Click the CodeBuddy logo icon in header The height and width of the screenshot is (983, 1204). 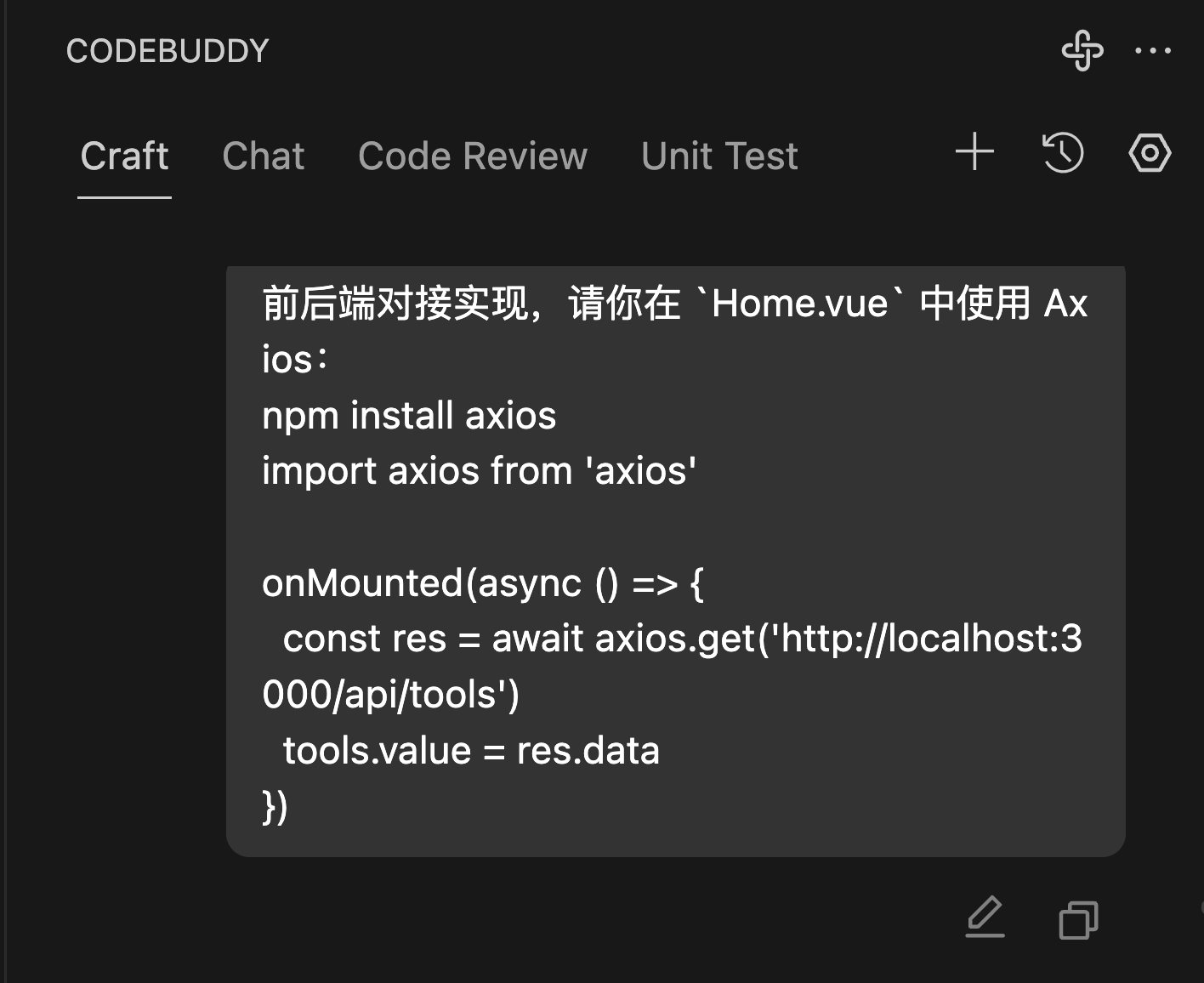[1082, 50]
